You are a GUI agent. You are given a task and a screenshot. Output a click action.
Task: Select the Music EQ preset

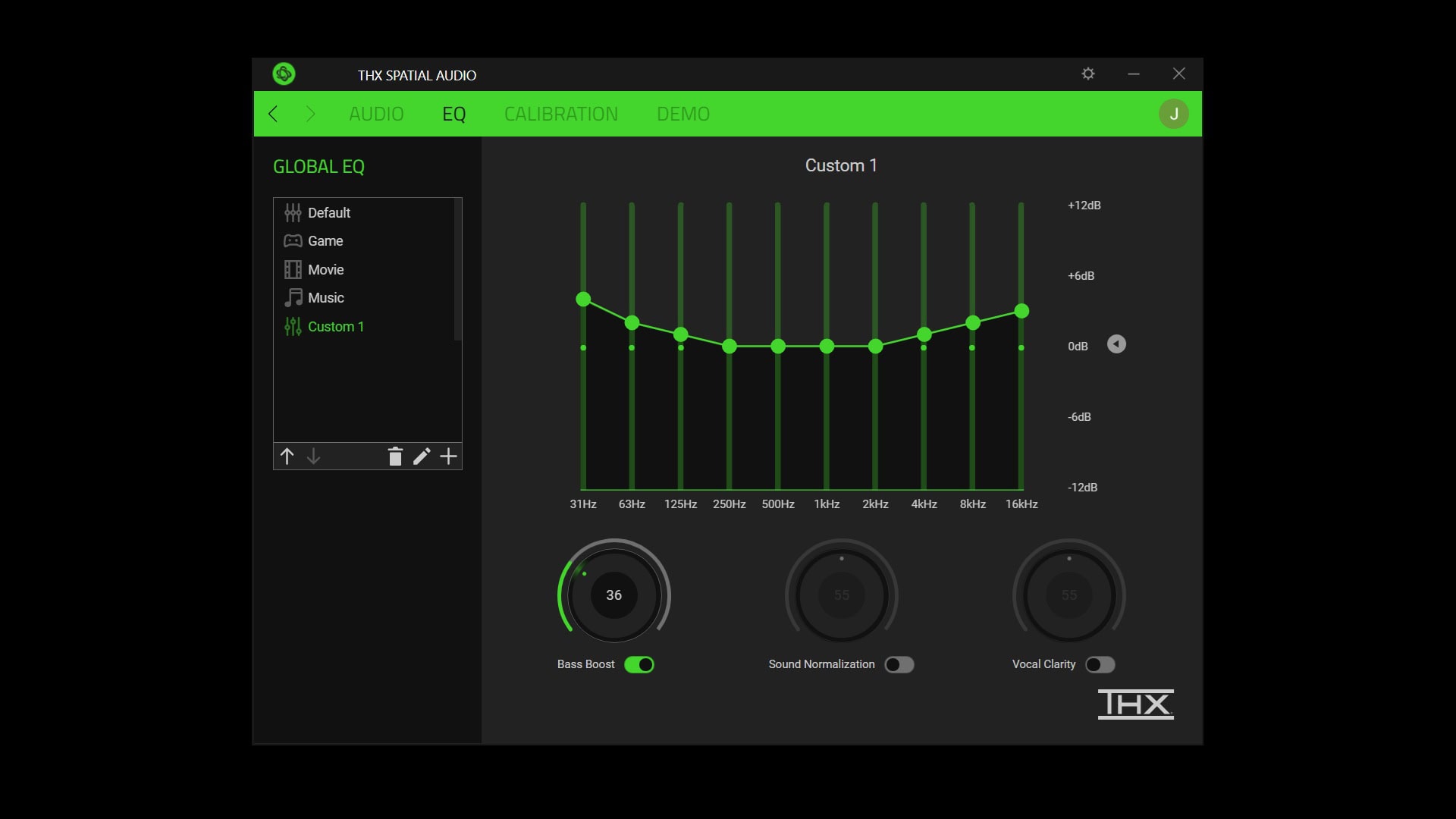365,298
